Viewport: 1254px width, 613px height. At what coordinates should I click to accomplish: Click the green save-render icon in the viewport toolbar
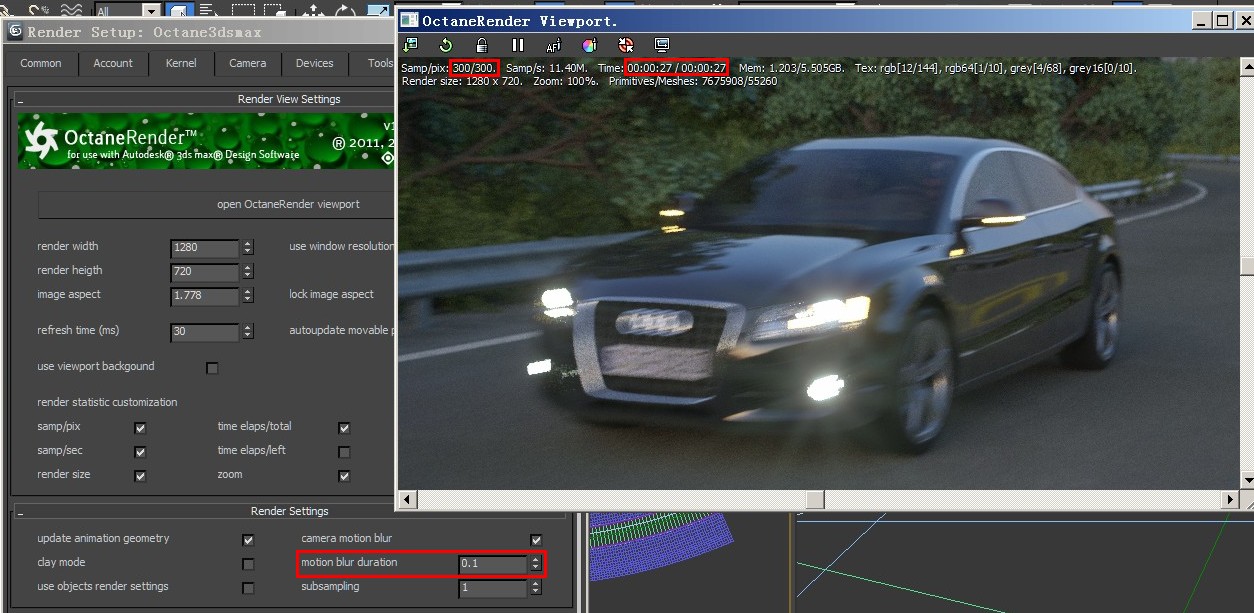click(410, 45)
